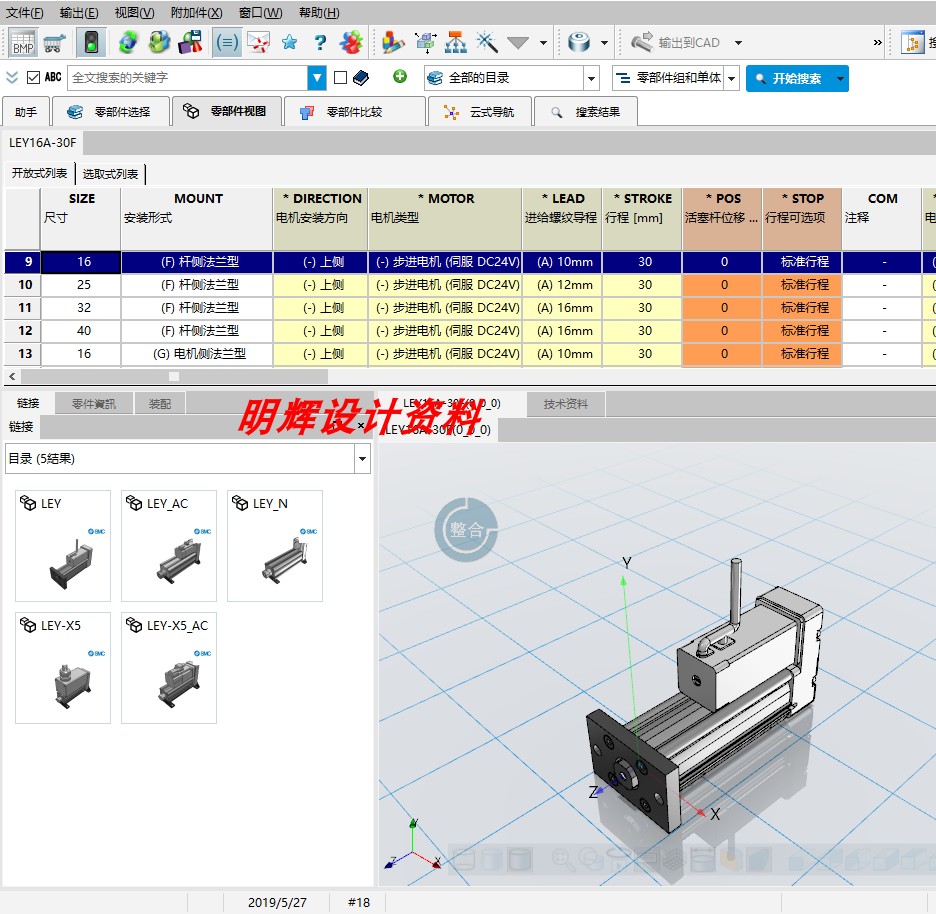
Task: Switch to the 零部件比较 tab
Action: click(355, 112)
